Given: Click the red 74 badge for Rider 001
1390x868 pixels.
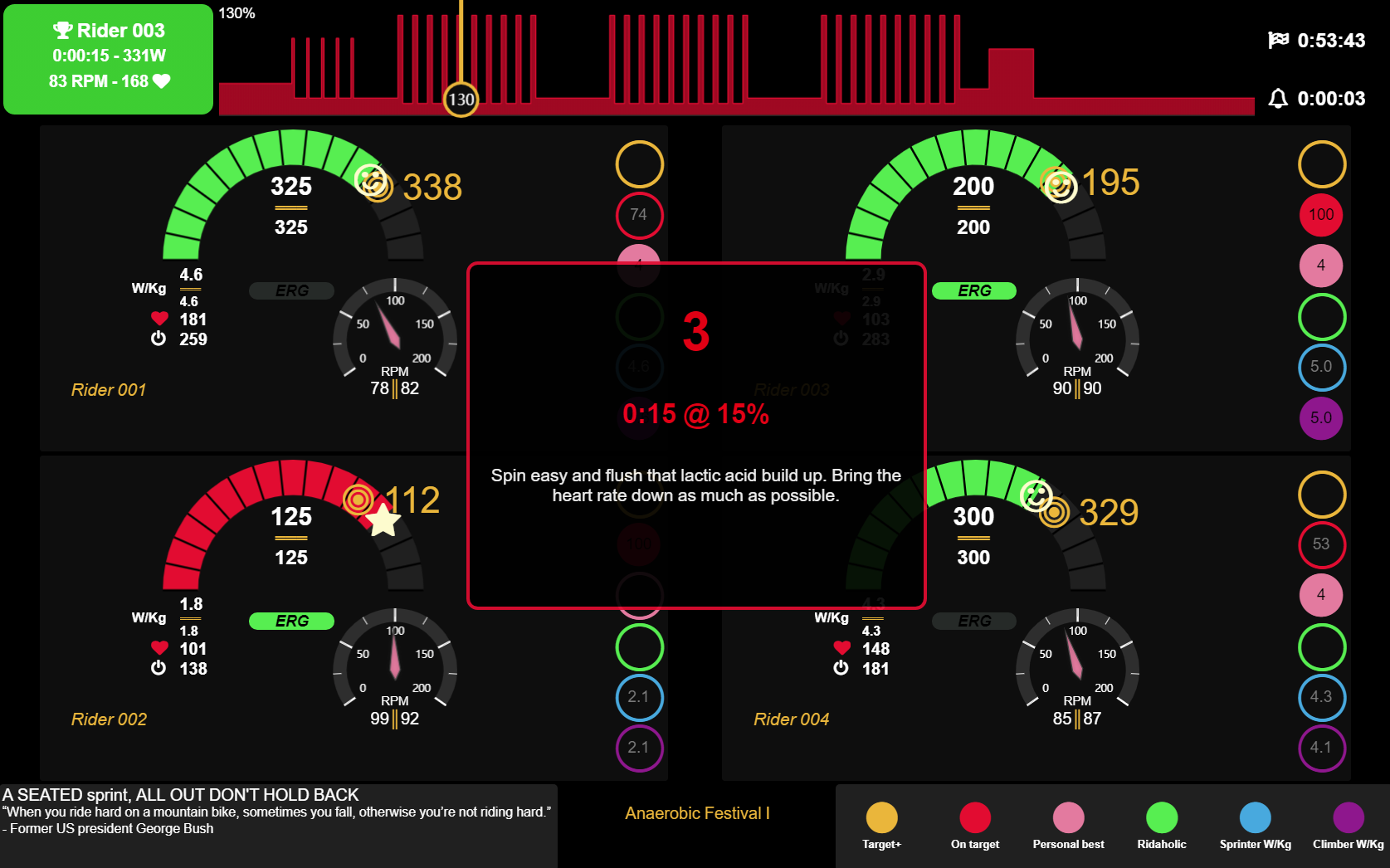Looking at the screenshot, I should tap(639, 215).
